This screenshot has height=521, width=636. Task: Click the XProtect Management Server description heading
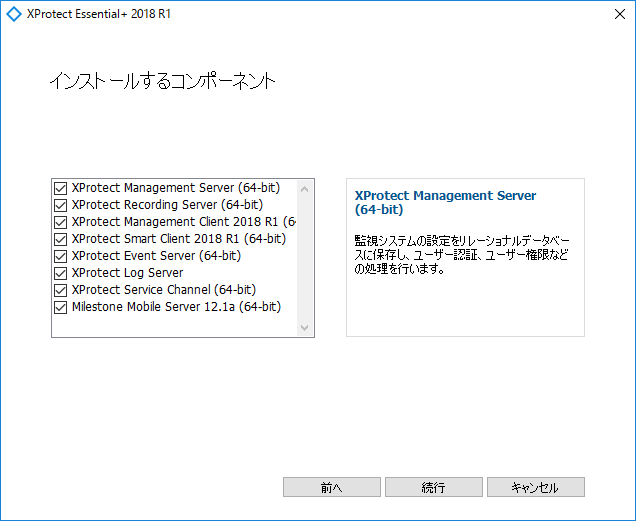[x=445, y=202]
